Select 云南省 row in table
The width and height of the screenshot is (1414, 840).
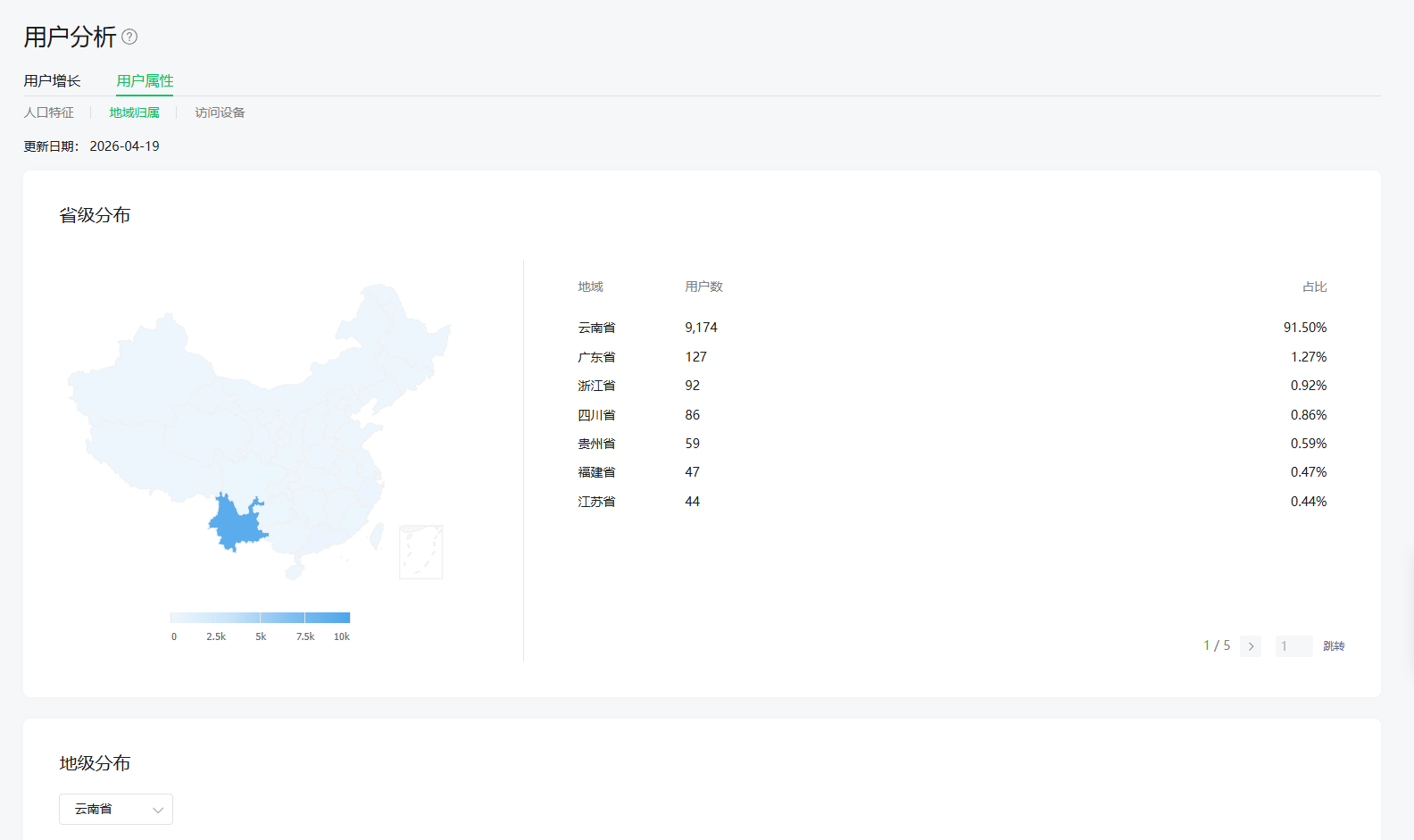click(x=596, y=328)
